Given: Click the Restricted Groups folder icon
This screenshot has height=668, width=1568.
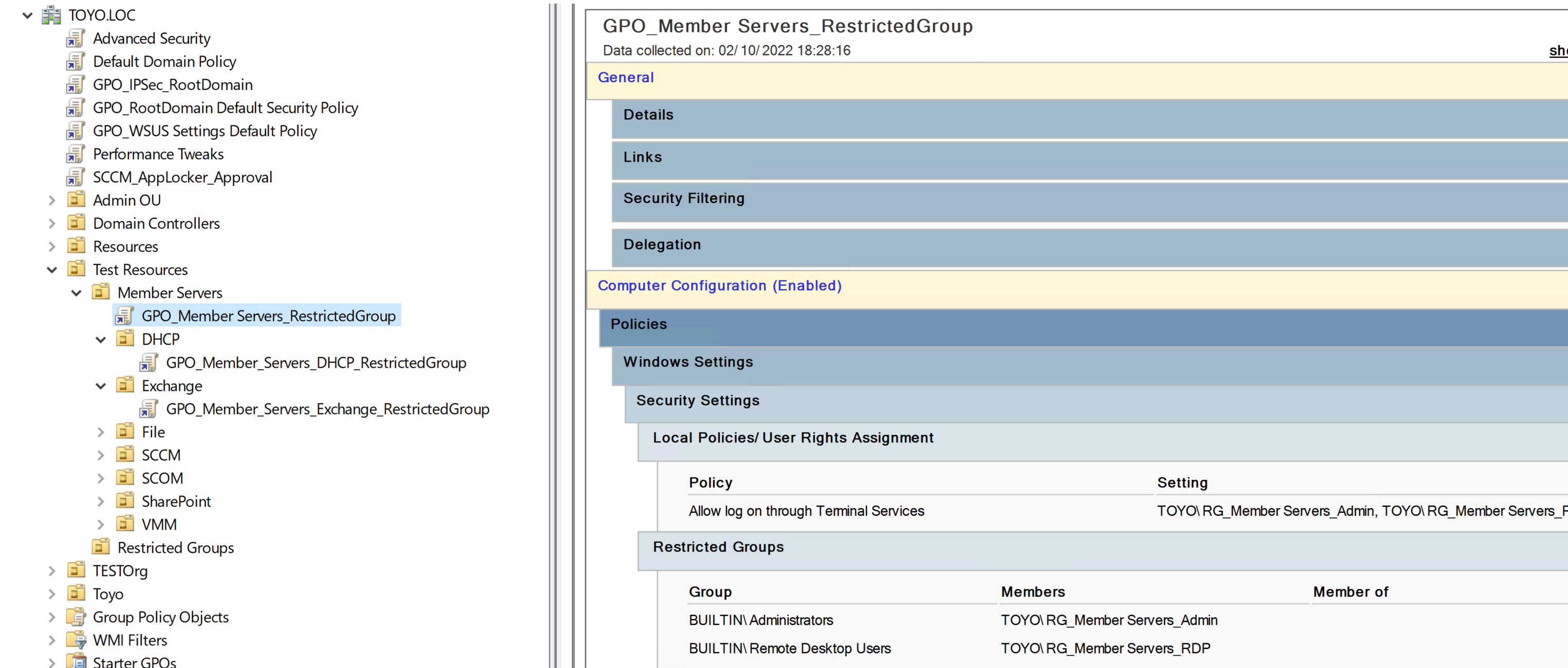Looking at the screenshot, I should click(101, 547).
